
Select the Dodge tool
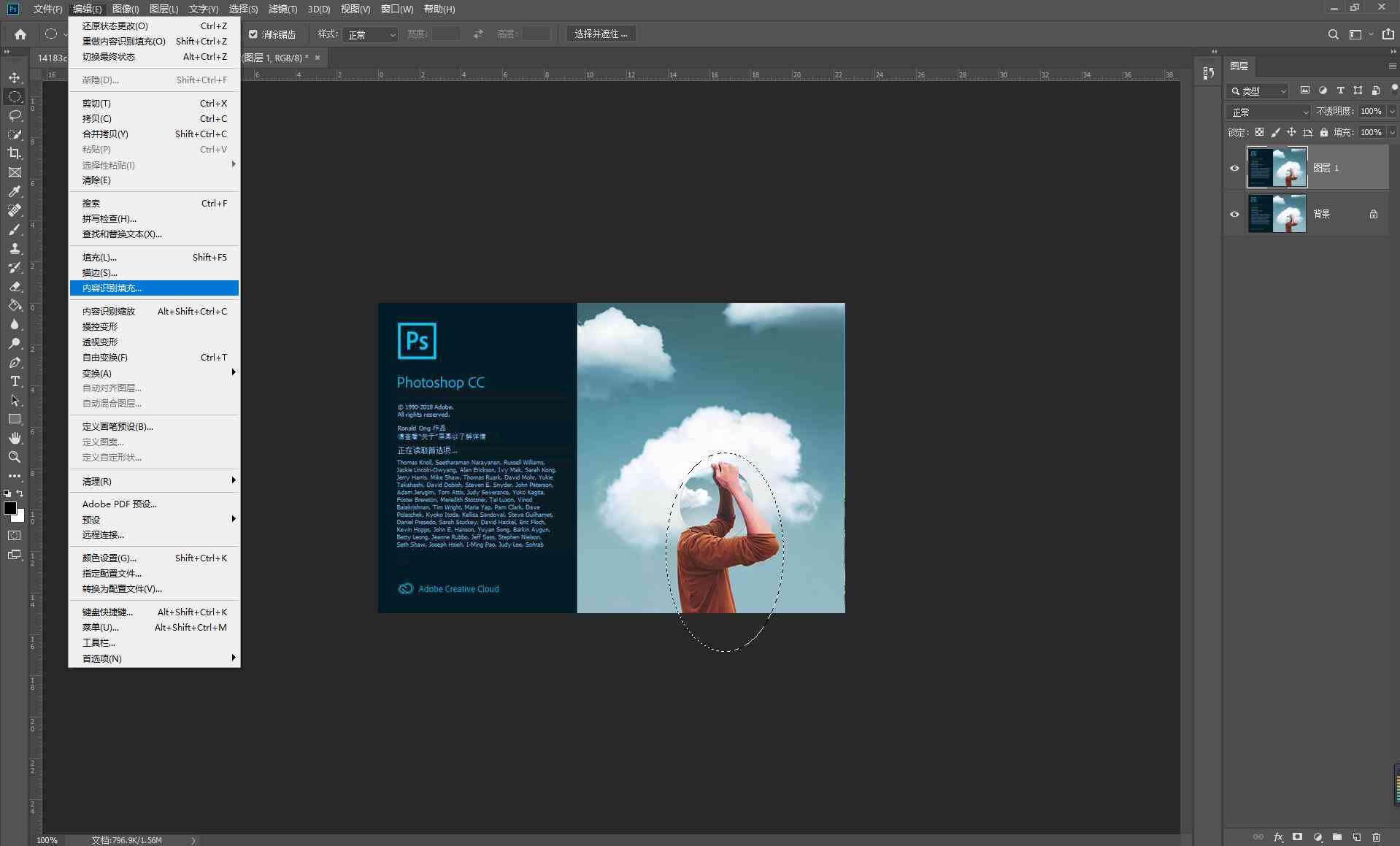click(15, 343)
